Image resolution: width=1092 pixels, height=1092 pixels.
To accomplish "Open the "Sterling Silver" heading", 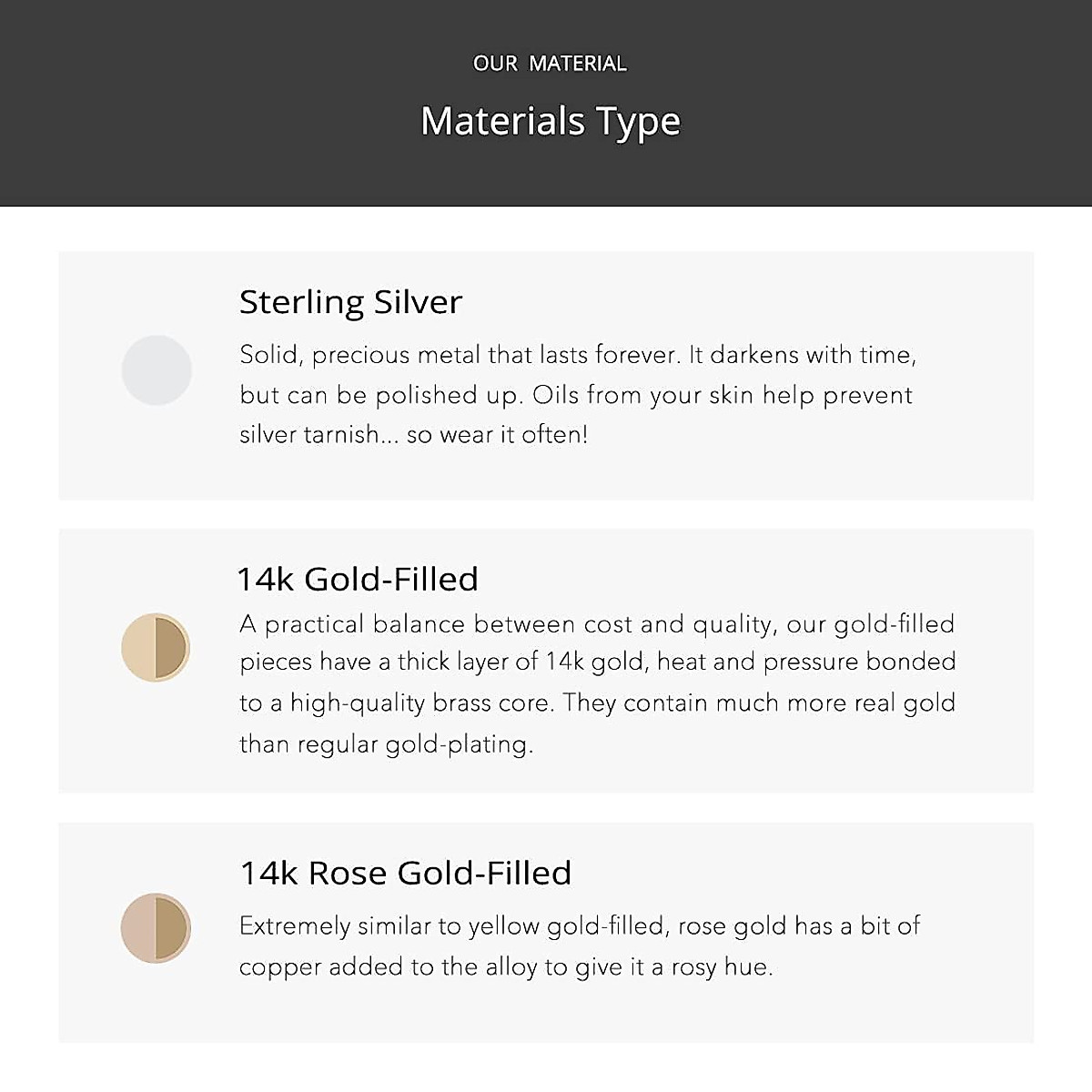I will (x=350, y=302).
